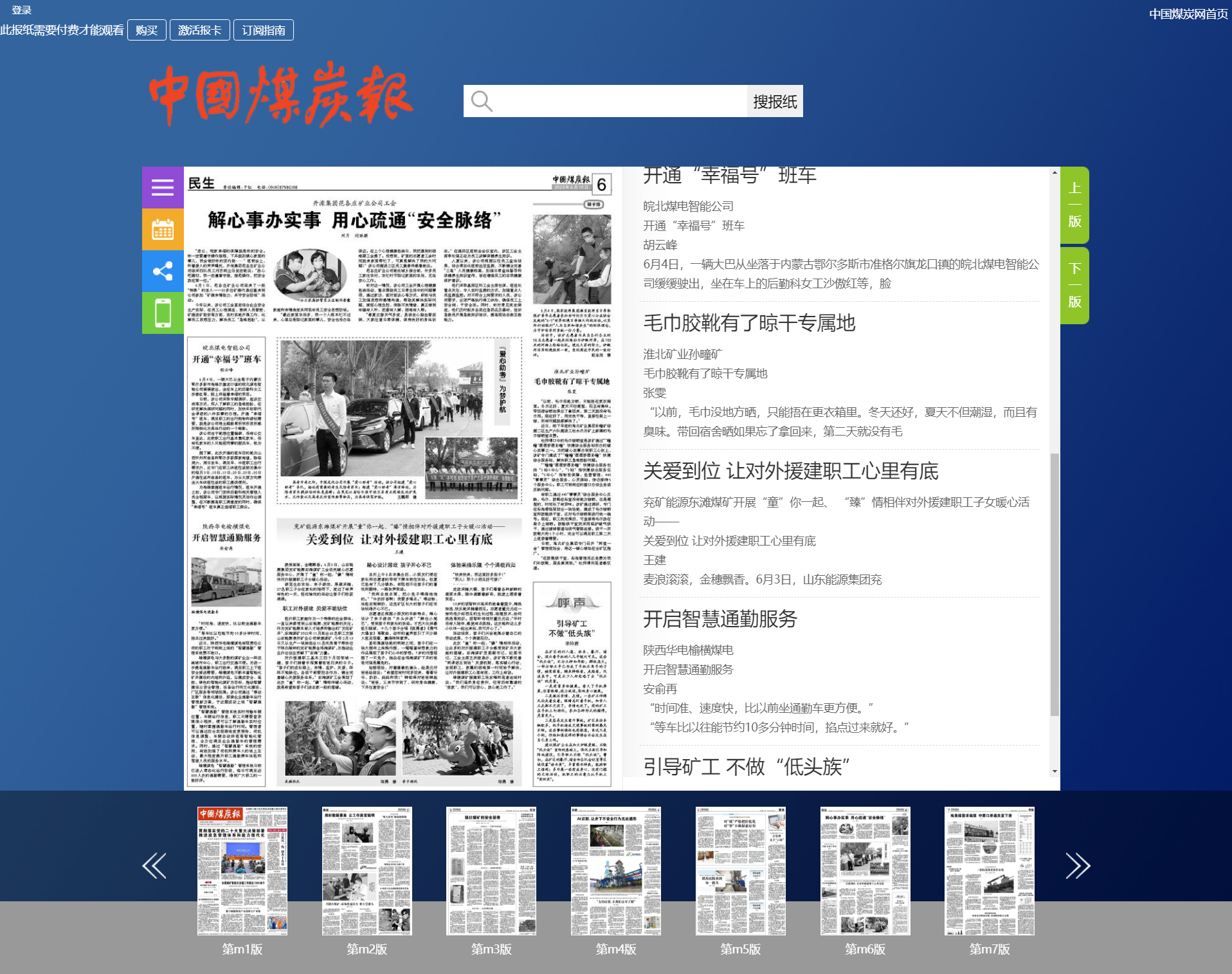
Task: Open article 引导矿工 不做"低头族" headline
Action: click(747, 767)
